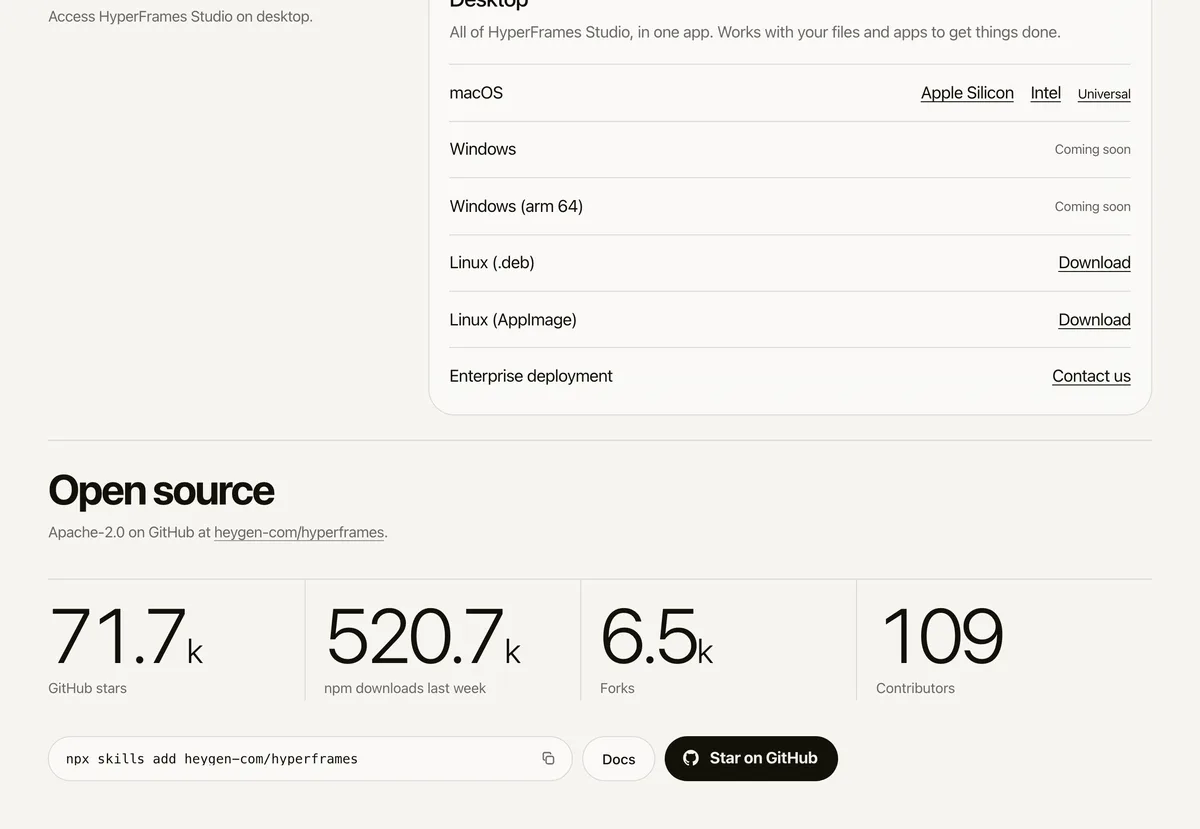1200x829 pixels.
Task: Download the macOS Universal build
Action: (x=1104, y=94)
